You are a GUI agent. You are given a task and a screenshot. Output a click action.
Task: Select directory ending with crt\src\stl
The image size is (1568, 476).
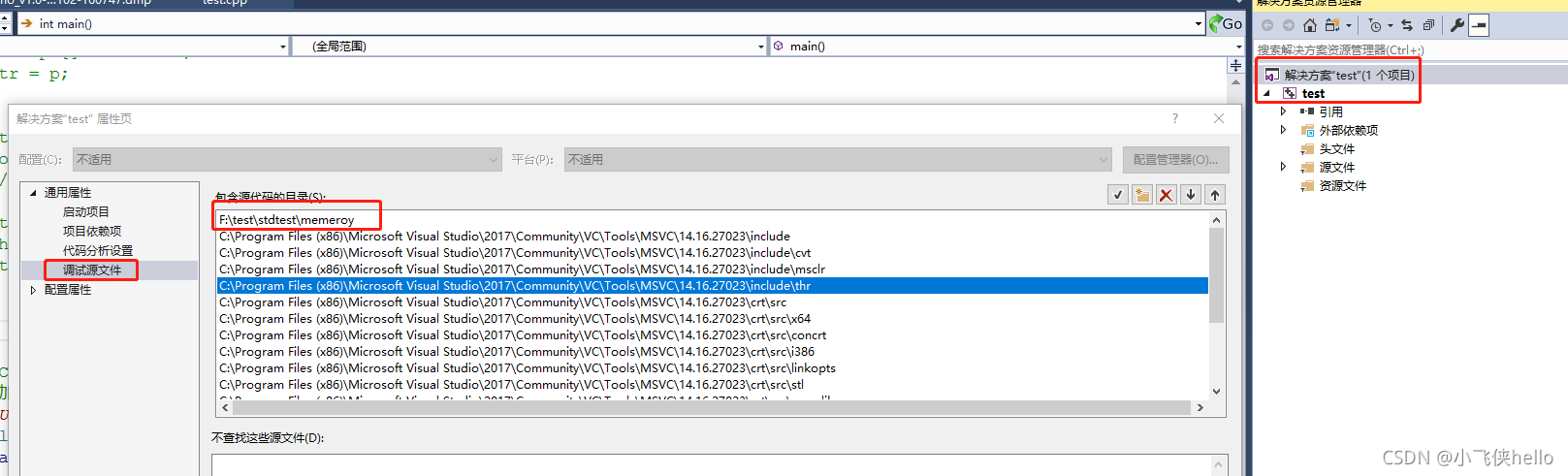[x=713, y=384]
